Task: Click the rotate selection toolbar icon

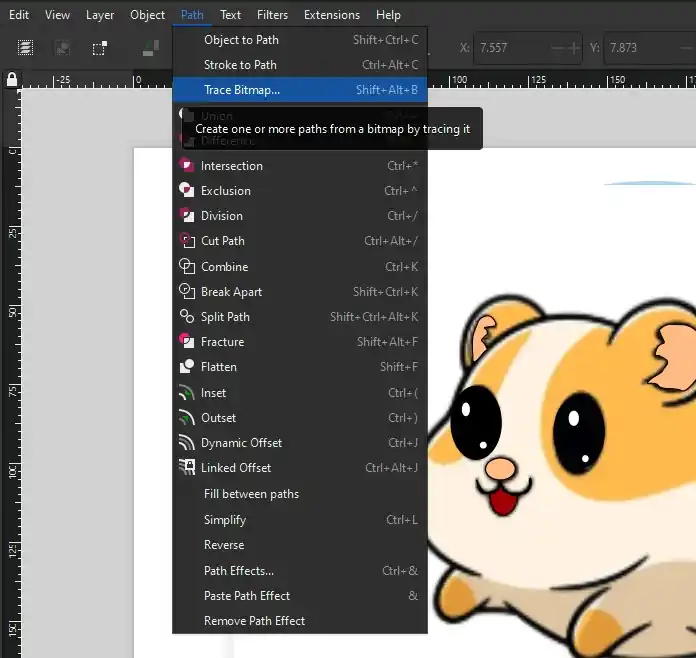Action: tap(151, 48)
